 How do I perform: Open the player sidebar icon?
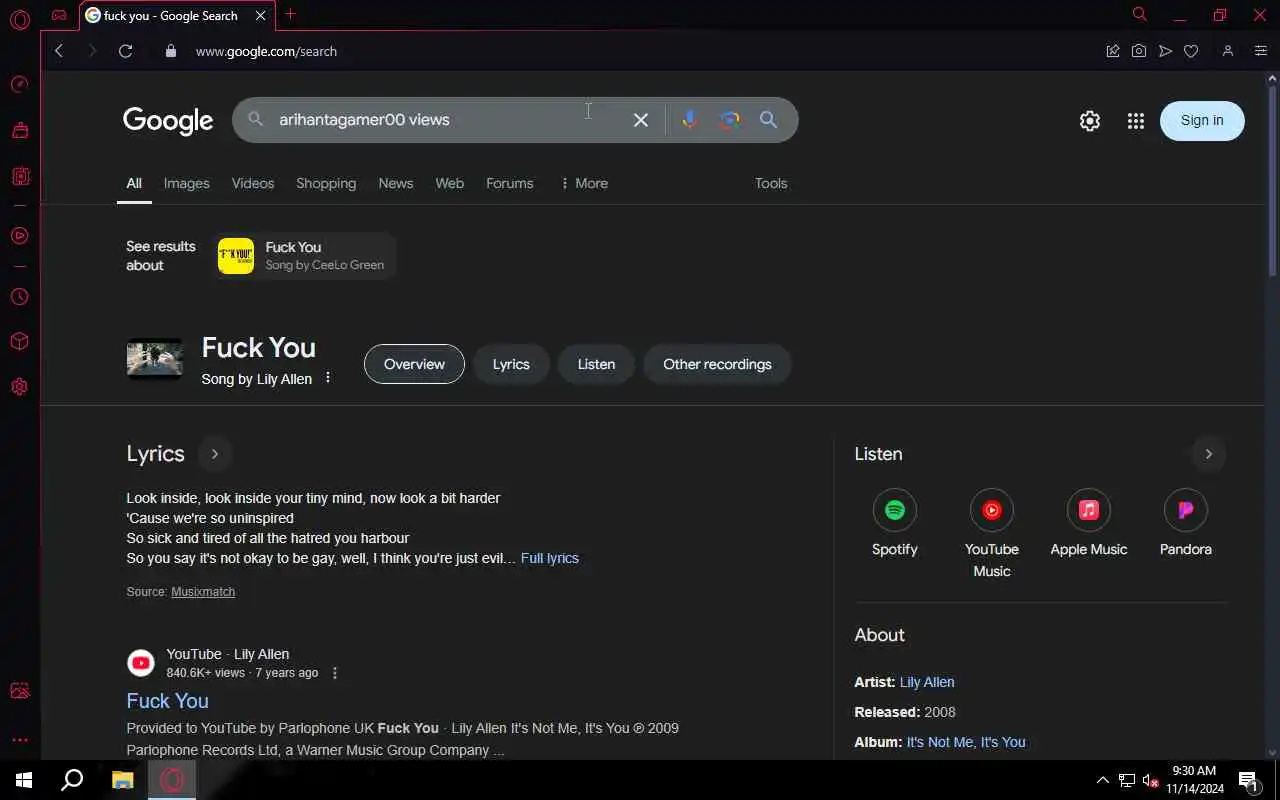(x=19, y=236)
